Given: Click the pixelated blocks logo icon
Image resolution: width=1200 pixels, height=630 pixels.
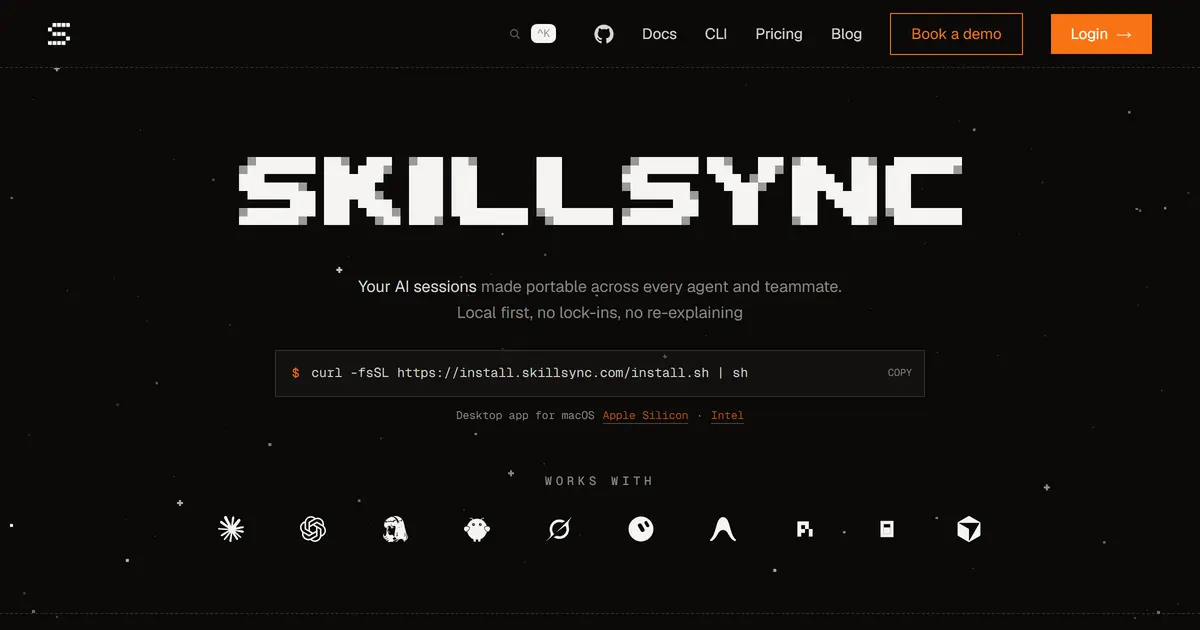Looking at the screenshot, I should [x=805, y=529].
